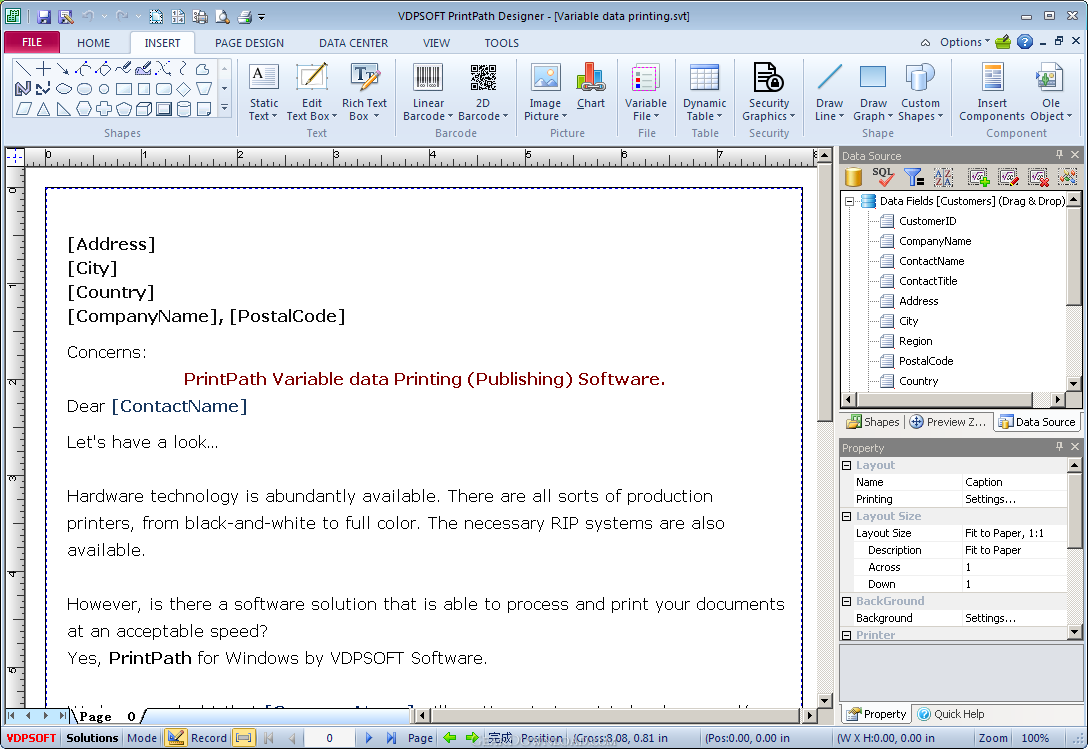Click the delete formula field icon

pos(1039,177)
